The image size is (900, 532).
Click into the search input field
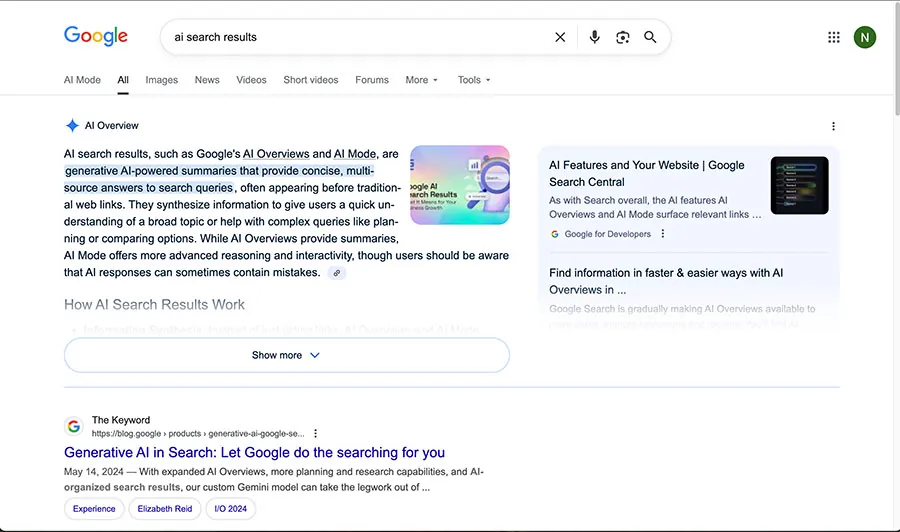[350, 37]
